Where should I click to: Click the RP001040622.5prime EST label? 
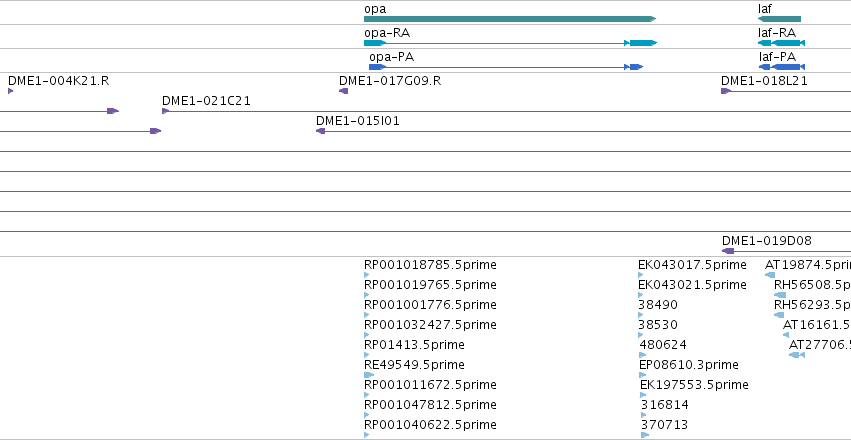point(430,424)
